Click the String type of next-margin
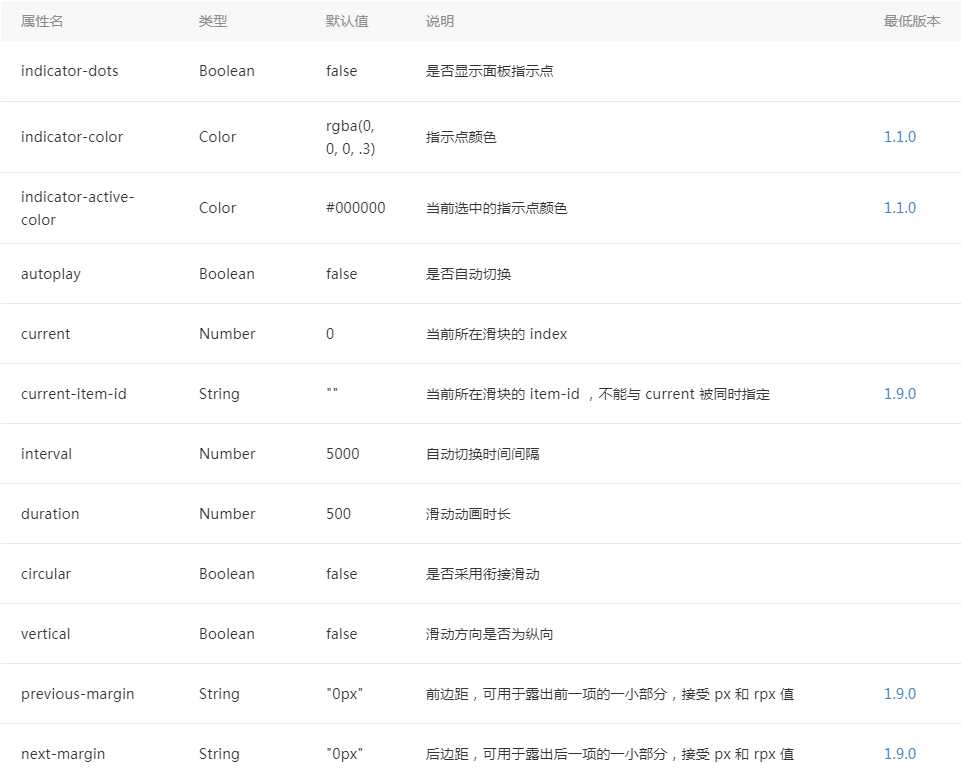 [219, 755]
